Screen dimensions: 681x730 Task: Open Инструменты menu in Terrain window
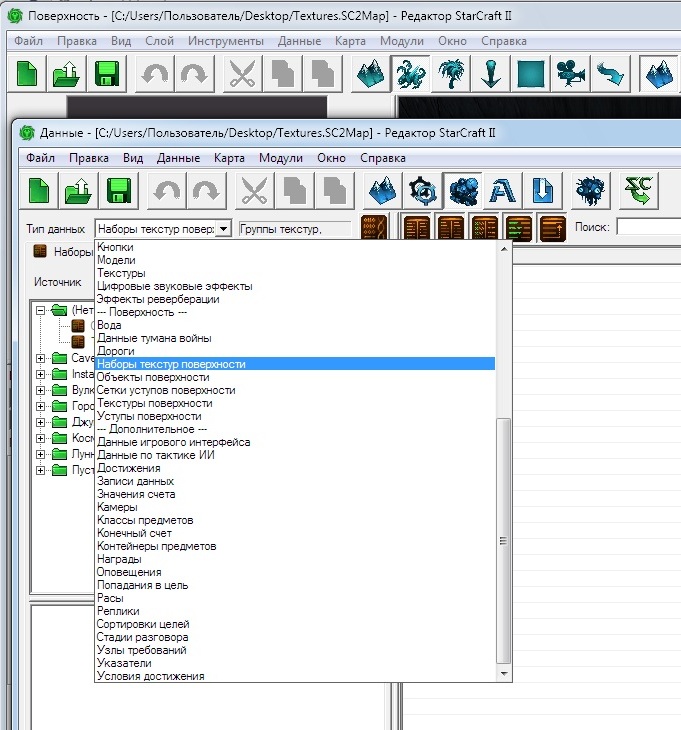pos(226,41)
